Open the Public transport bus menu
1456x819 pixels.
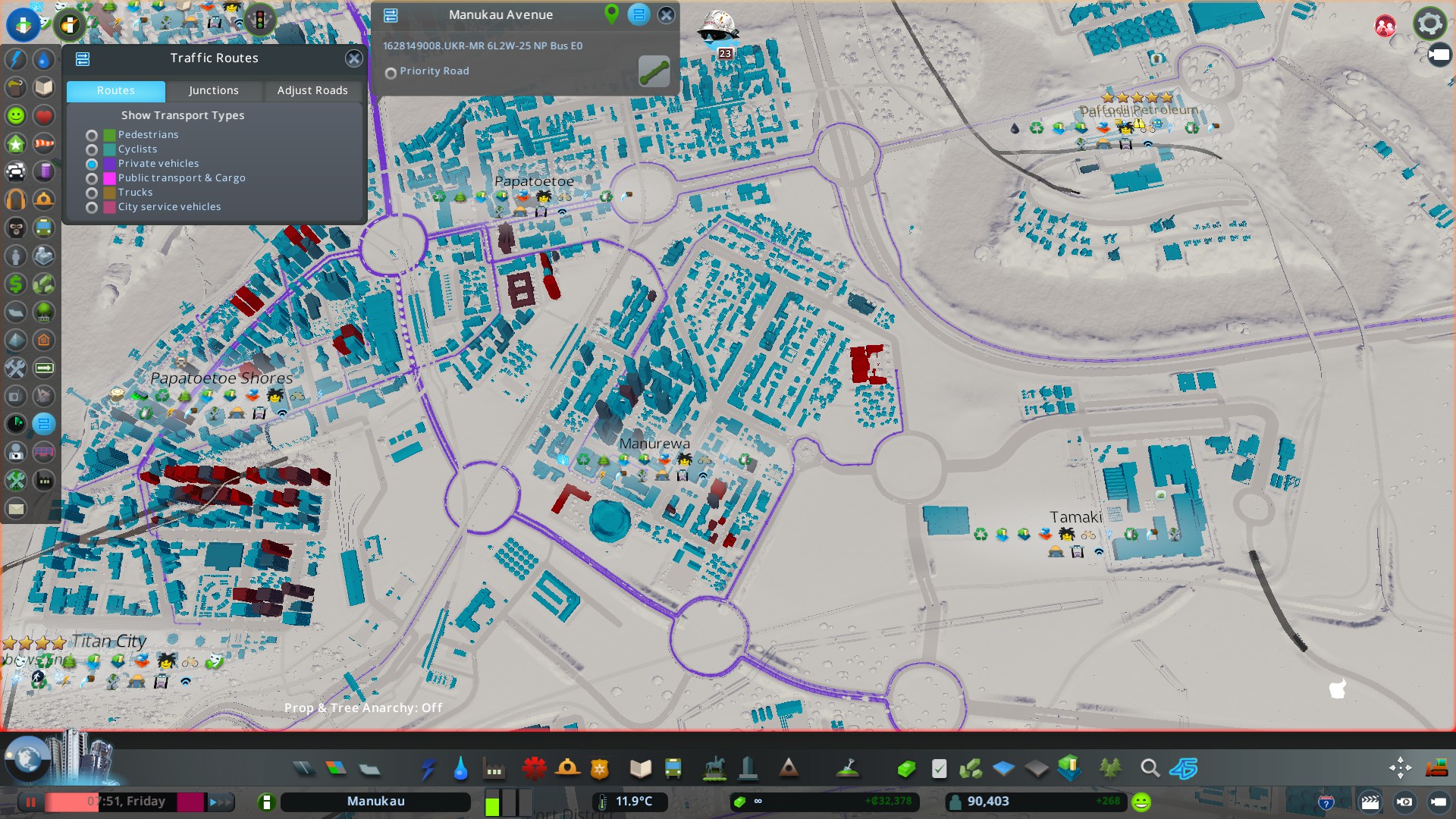tap(673, 769)
